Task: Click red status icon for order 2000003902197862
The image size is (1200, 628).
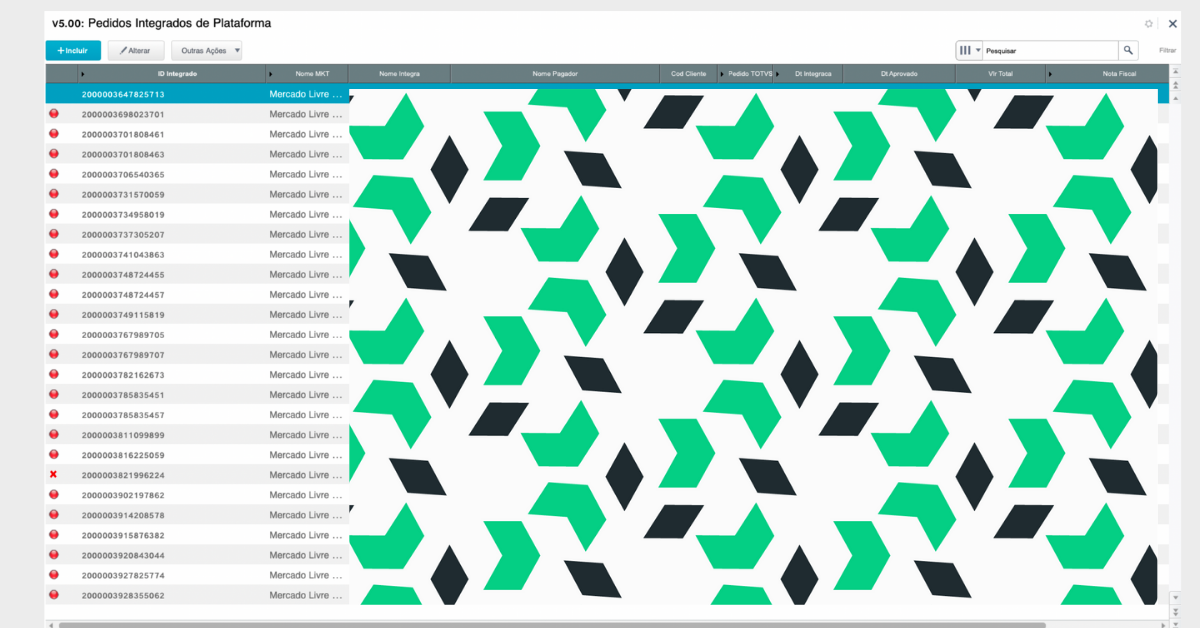Action: pyautogui.click(x=53, y=495)
